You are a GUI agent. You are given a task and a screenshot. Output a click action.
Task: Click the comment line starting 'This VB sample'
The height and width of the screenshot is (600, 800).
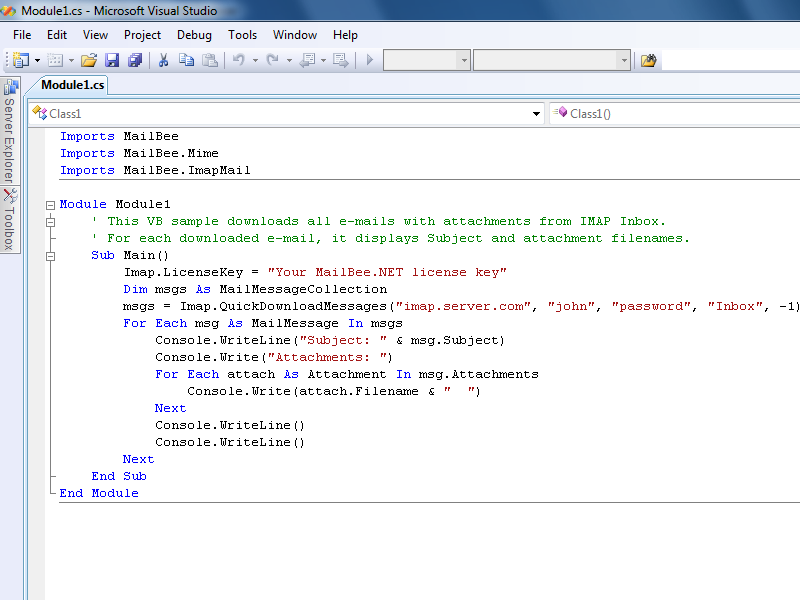[x=379, y=221]
